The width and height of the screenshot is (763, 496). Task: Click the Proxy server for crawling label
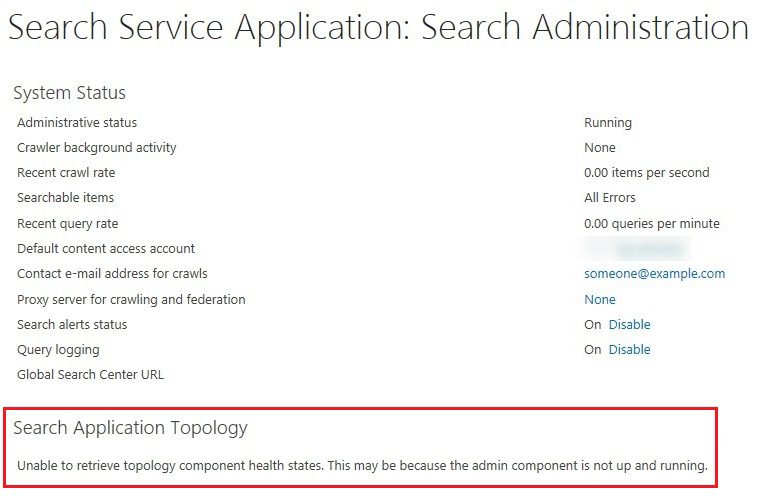tap(131, 299)
